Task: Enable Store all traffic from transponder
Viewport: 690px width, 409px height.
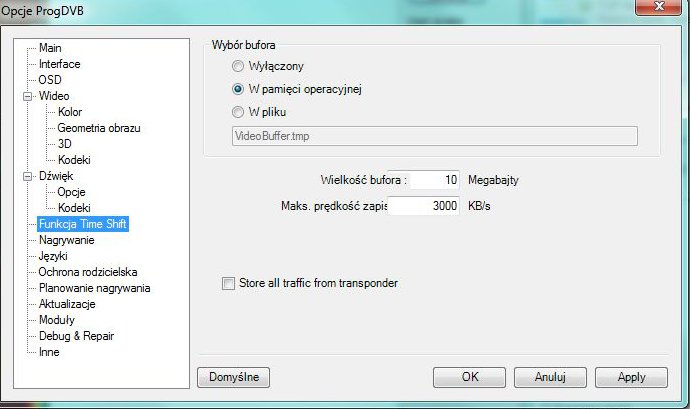Action: 228,283
